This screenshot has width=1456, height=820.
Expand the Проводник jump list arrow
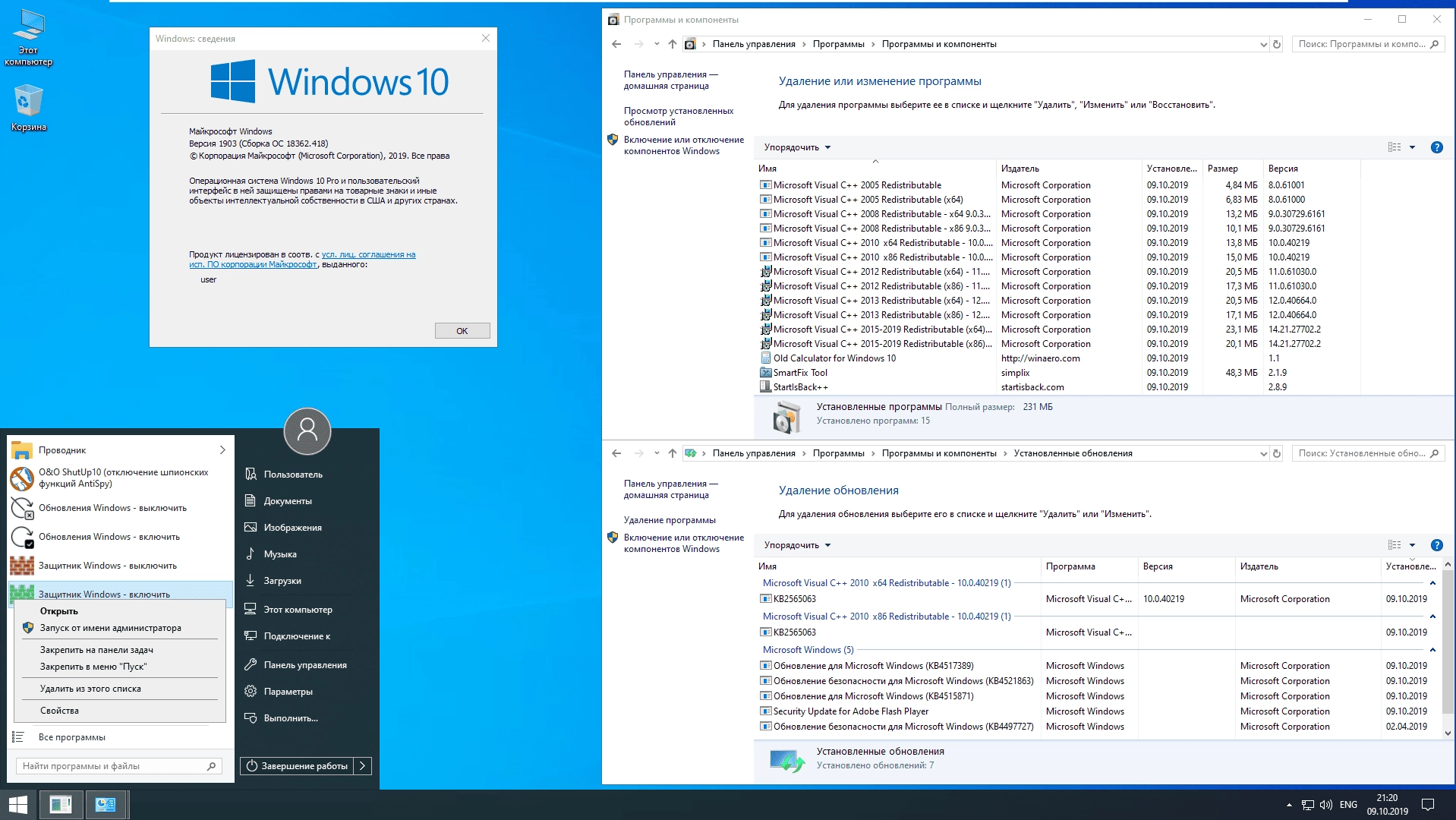pyautogui.click(x=222, y=450)
